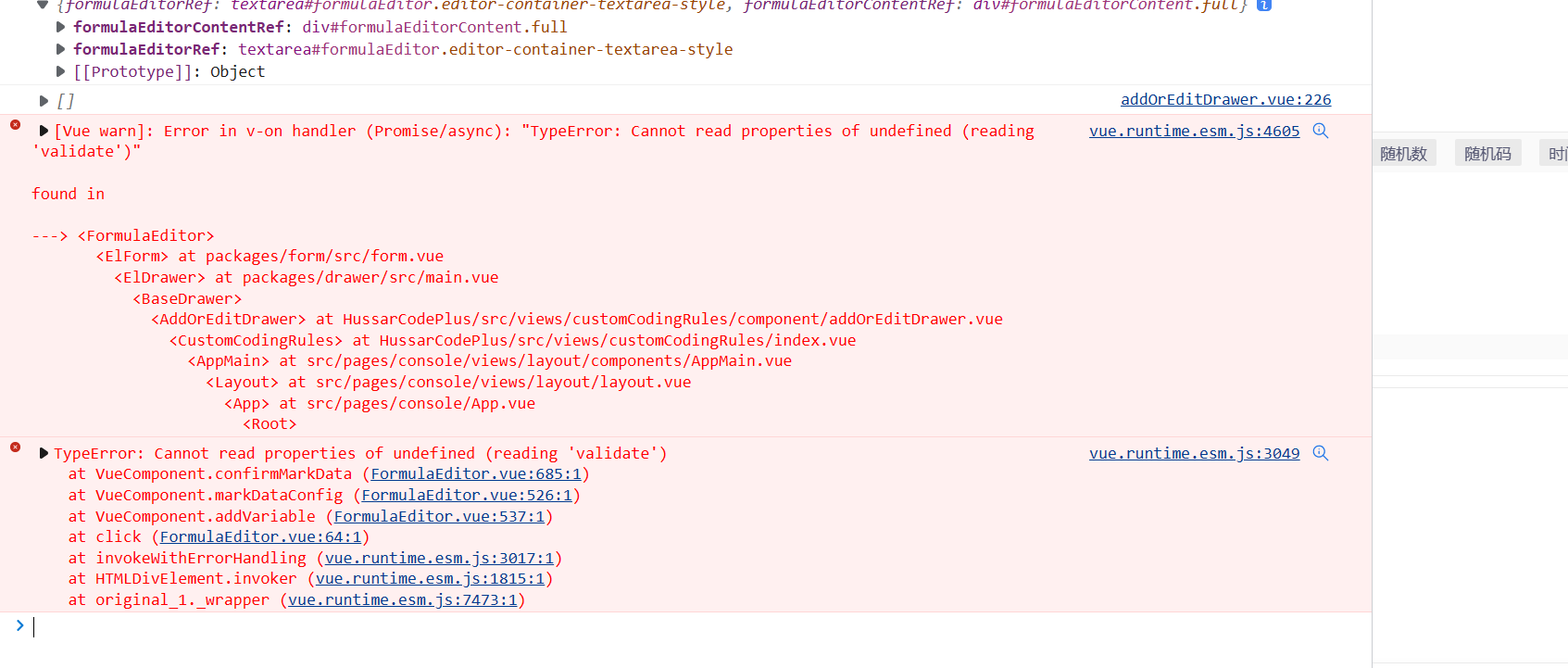Click the <CustomCodingRules> component trace line
This screenshot has width=1568, height=668.
click(513, 340)
